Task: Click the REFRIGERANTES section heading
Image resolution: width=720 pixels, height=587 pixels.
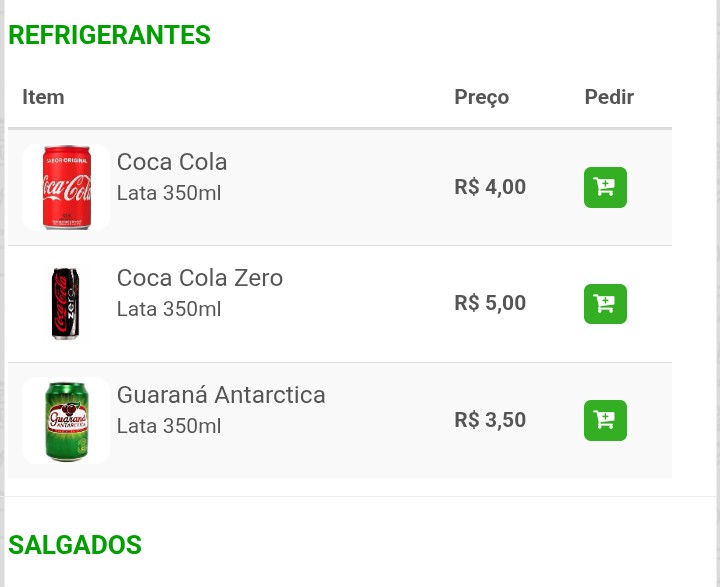Action: click(110, 35)
